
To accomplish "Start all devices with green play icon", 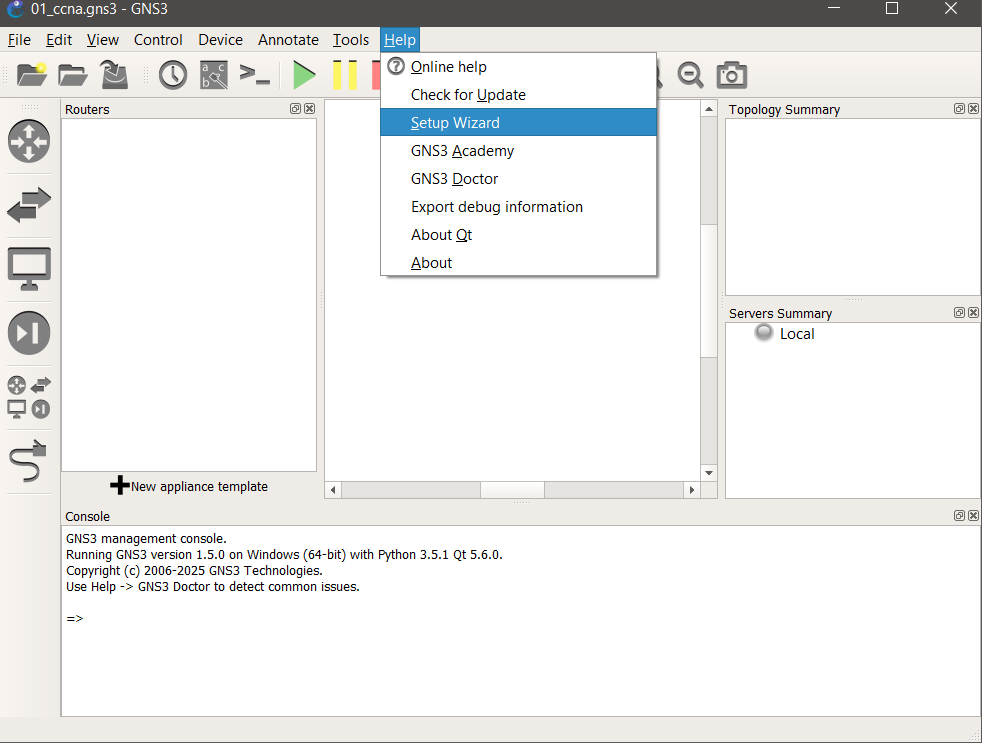I will tap(304, 75).
